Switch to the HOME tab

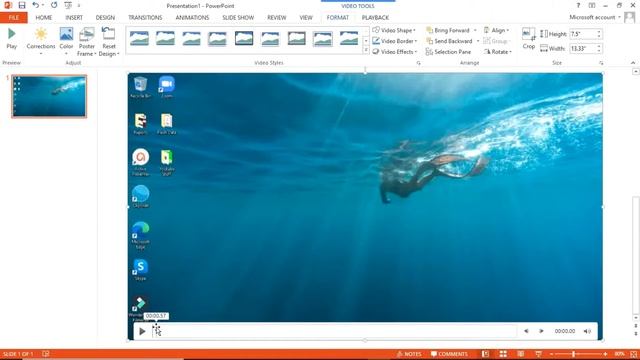(x=44, y=18)
